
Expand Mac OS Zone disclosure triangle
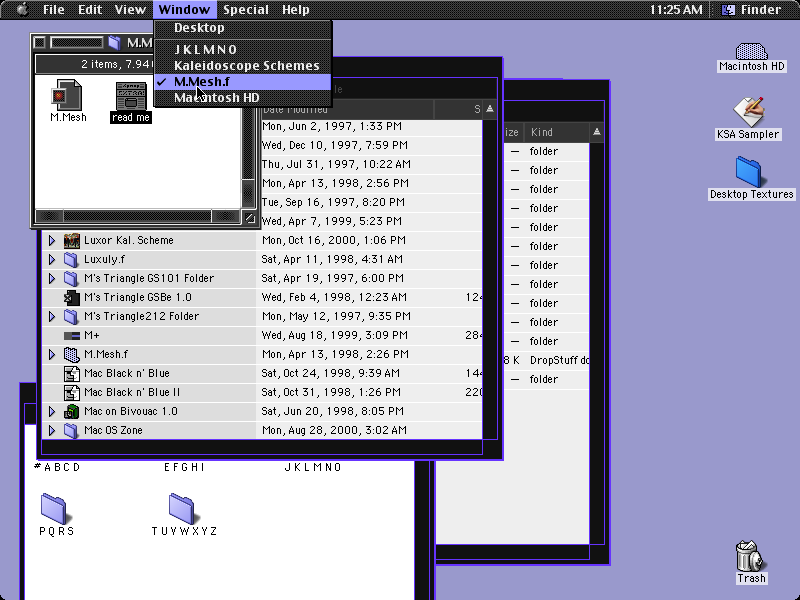(x=52, y=430)
